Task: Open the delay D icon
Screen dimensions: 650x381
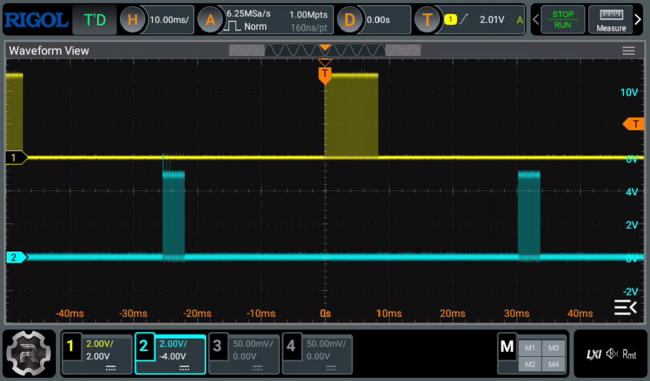Action: point(349,19)
